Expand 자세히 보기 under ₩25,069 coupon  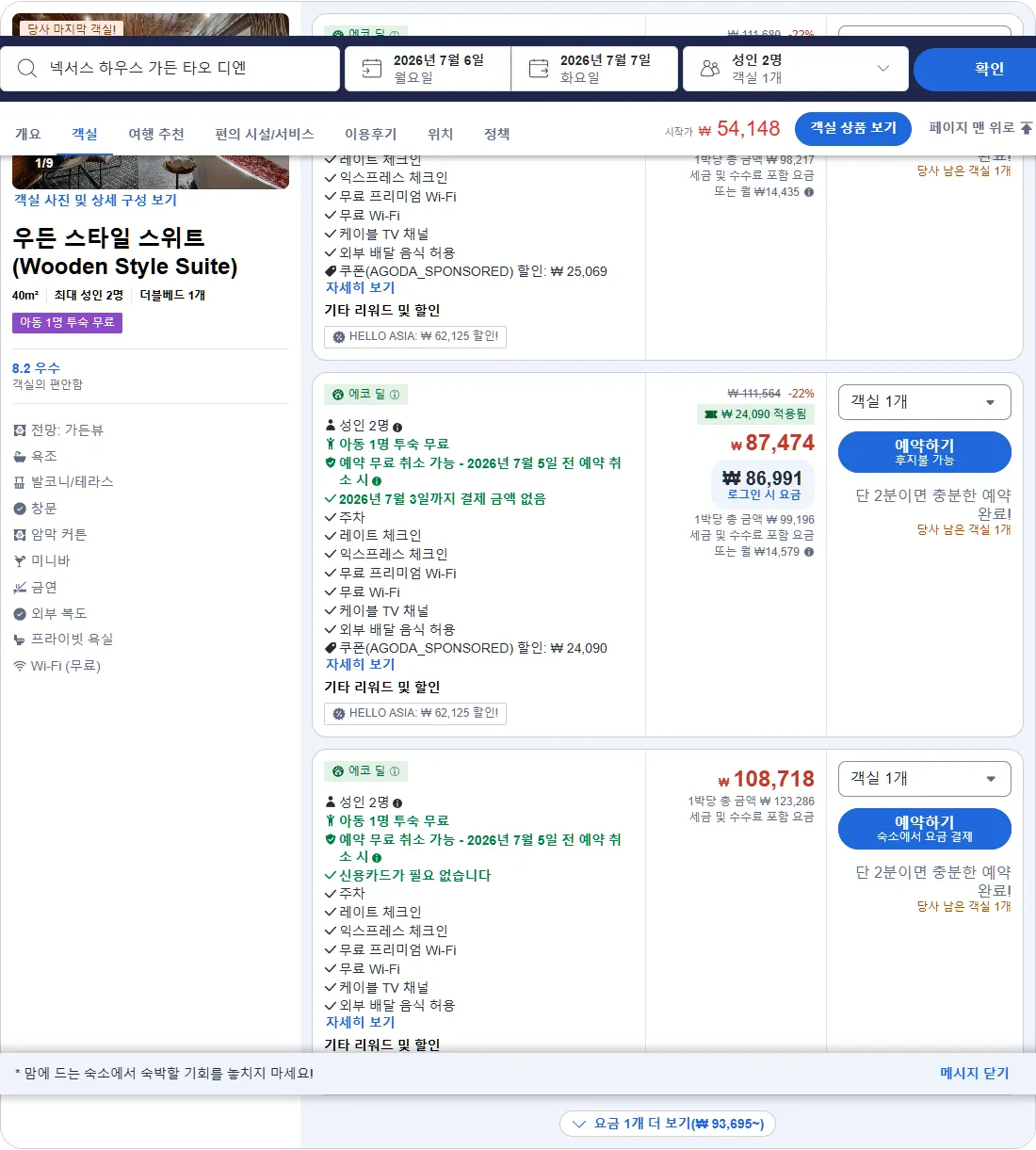click(x=360, y=288)
